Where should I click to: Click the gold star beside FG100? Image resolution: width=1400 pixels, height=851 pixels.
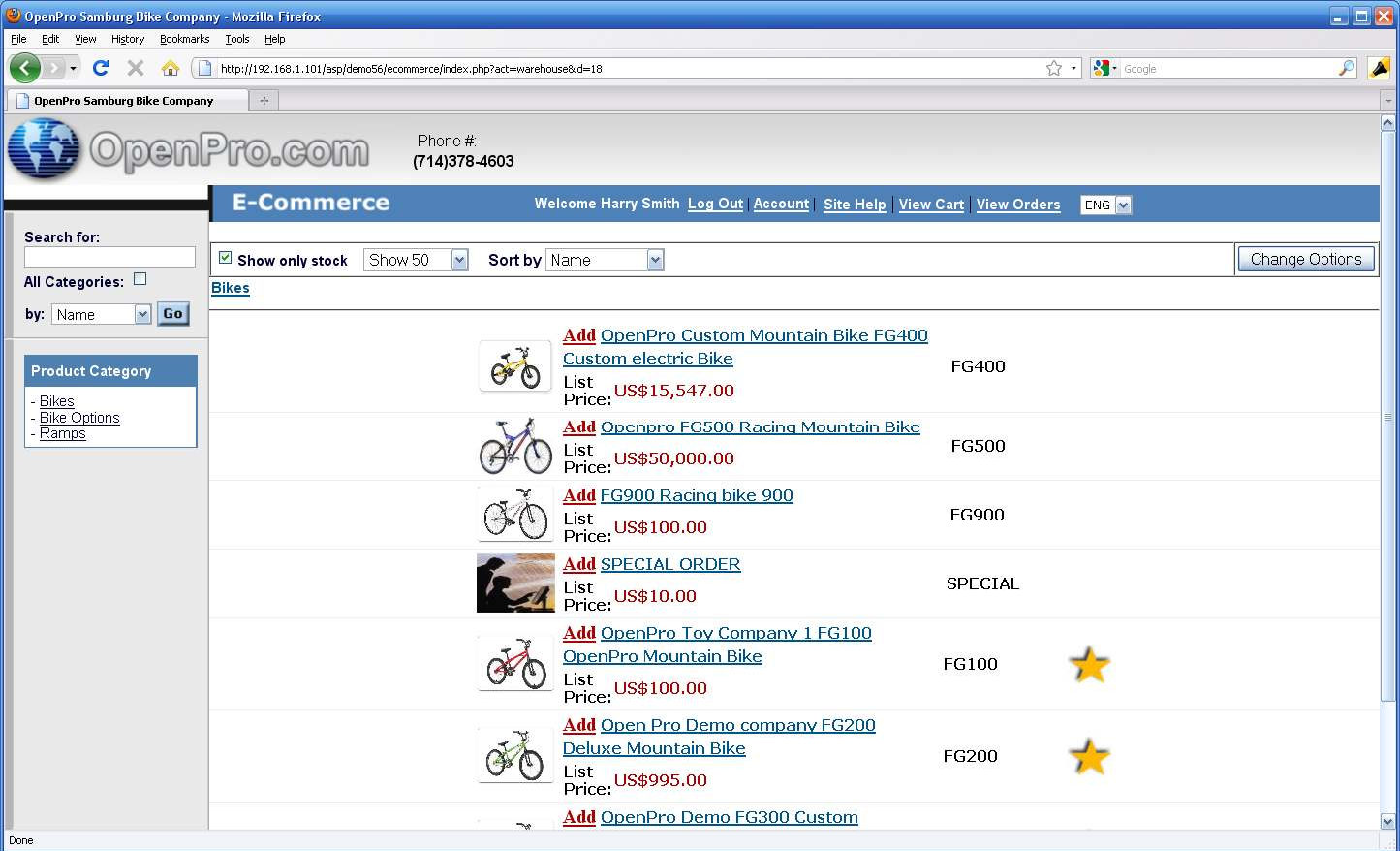pos(1089,665)
